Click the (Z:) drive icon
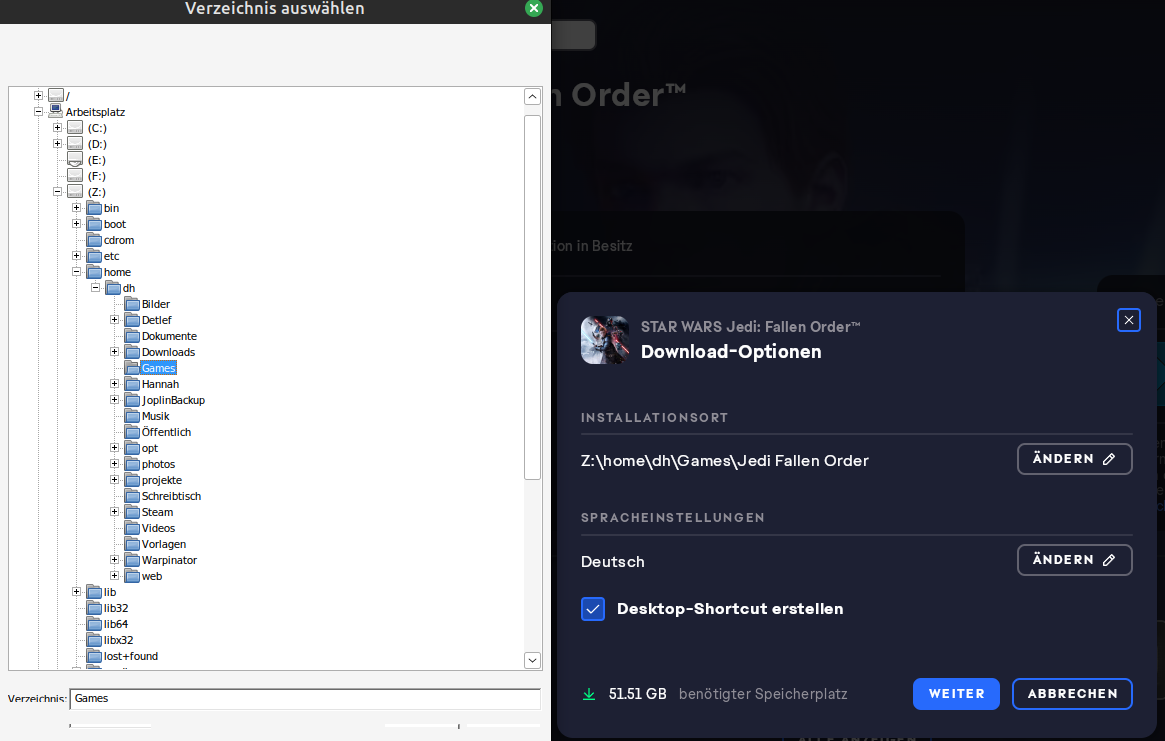Screen dimensions: 1165x741 tap(75, 192)
